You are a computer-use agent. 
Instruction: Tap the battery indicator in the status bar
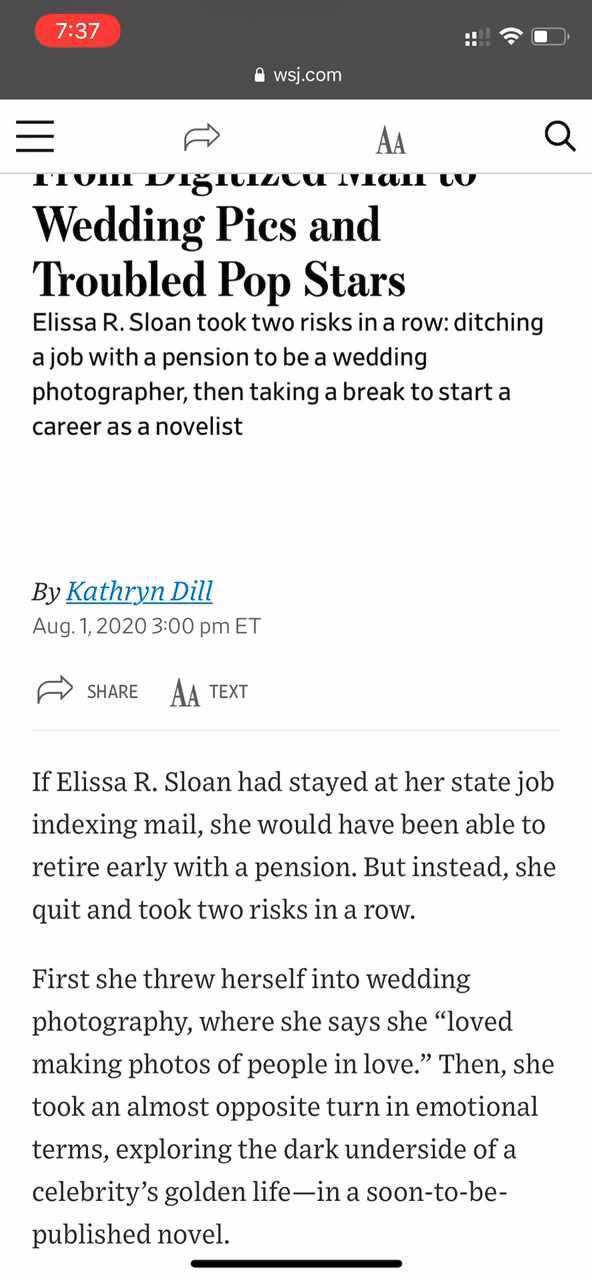(550, 37)
